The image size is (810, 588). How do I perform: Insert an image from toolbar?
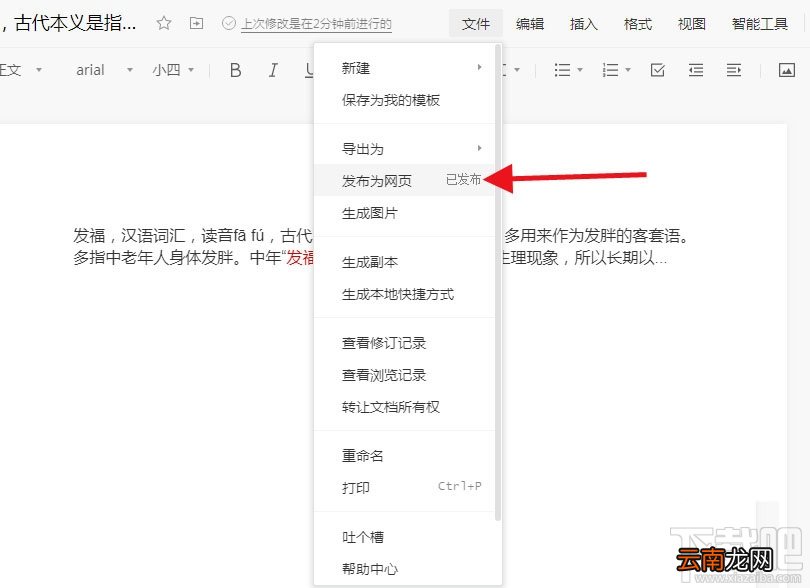coord(787,70)
